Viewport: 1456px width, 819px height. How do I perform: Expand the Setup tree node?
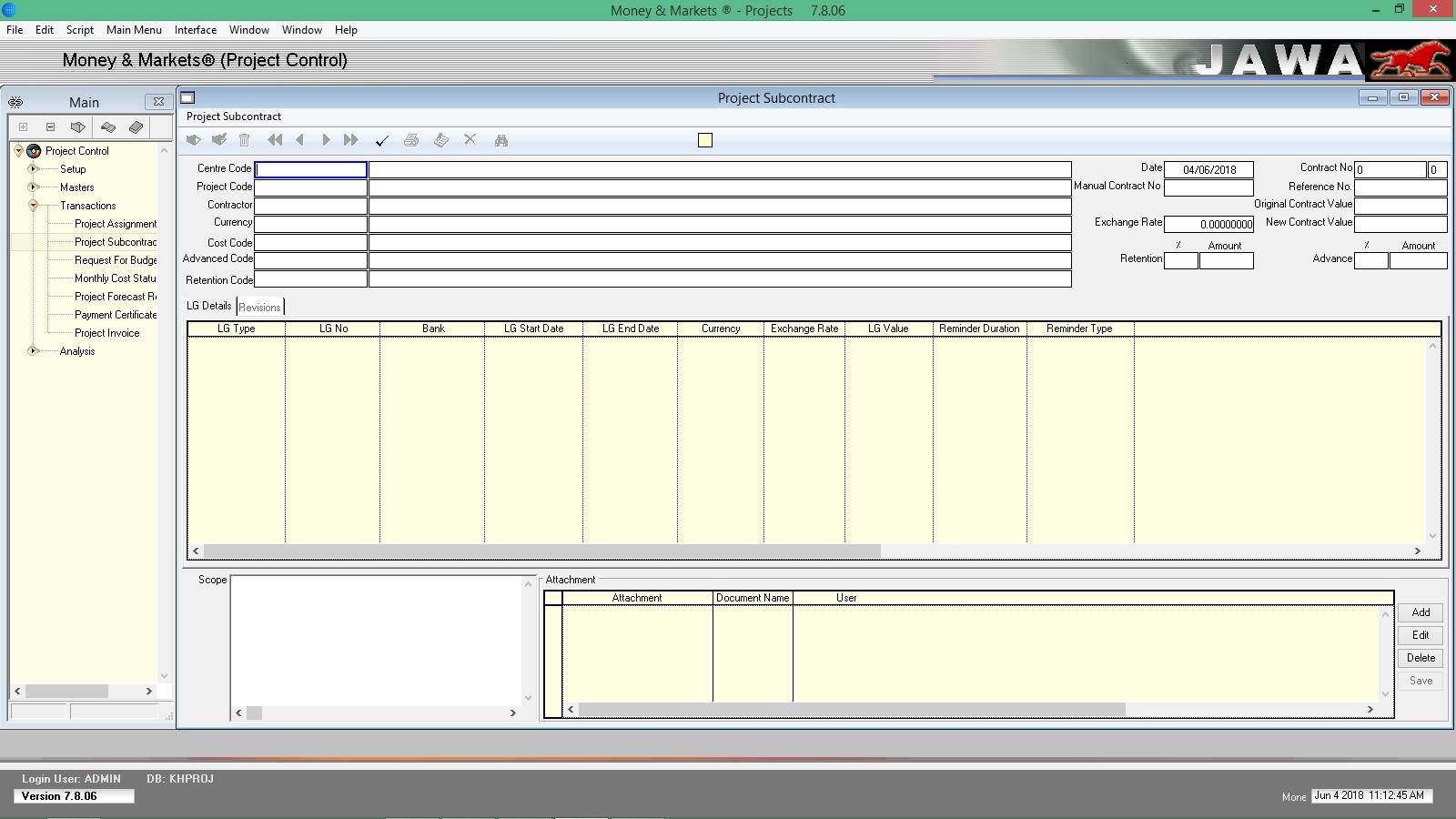[33, 169]
